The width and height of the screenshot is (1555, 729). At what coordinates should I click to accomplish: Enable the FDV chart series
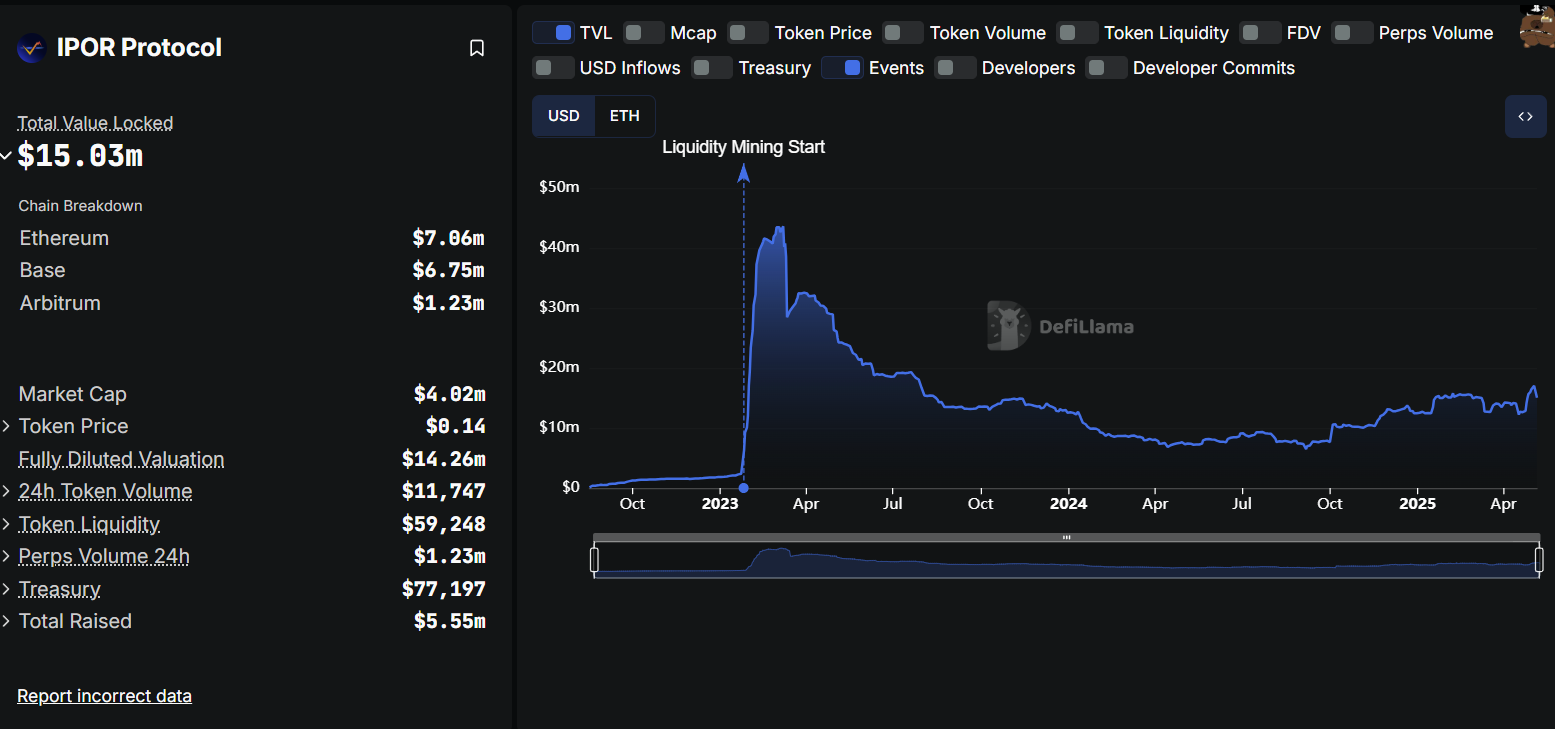[x=1260, y=33]
